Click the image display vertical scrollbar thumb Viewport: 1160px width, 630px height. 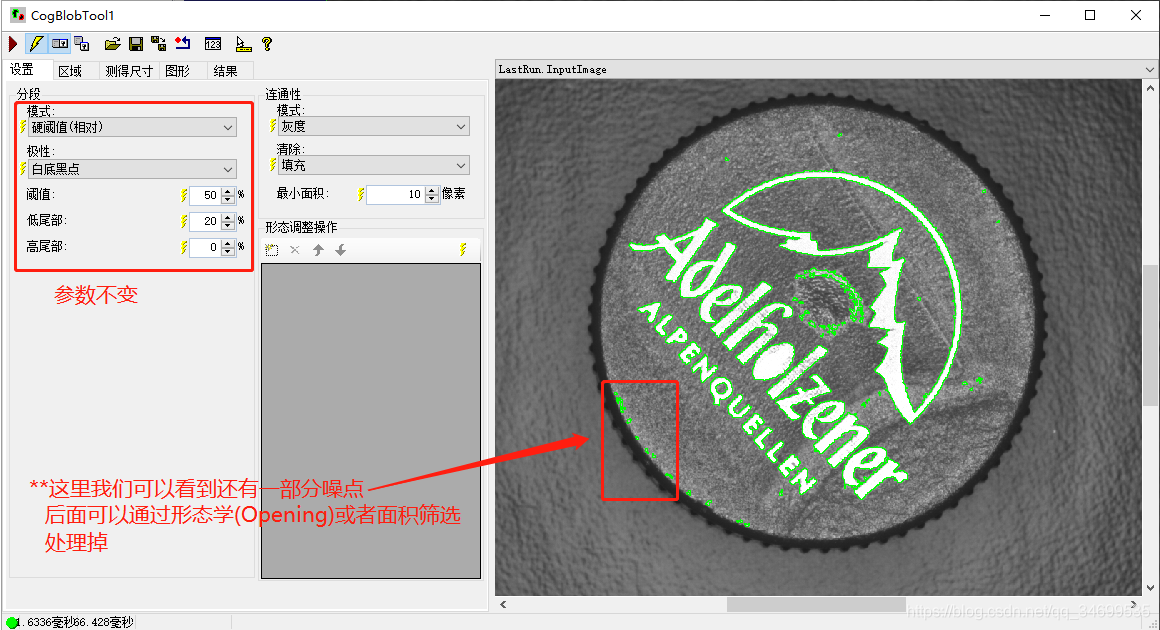(x=1150, y=335)
